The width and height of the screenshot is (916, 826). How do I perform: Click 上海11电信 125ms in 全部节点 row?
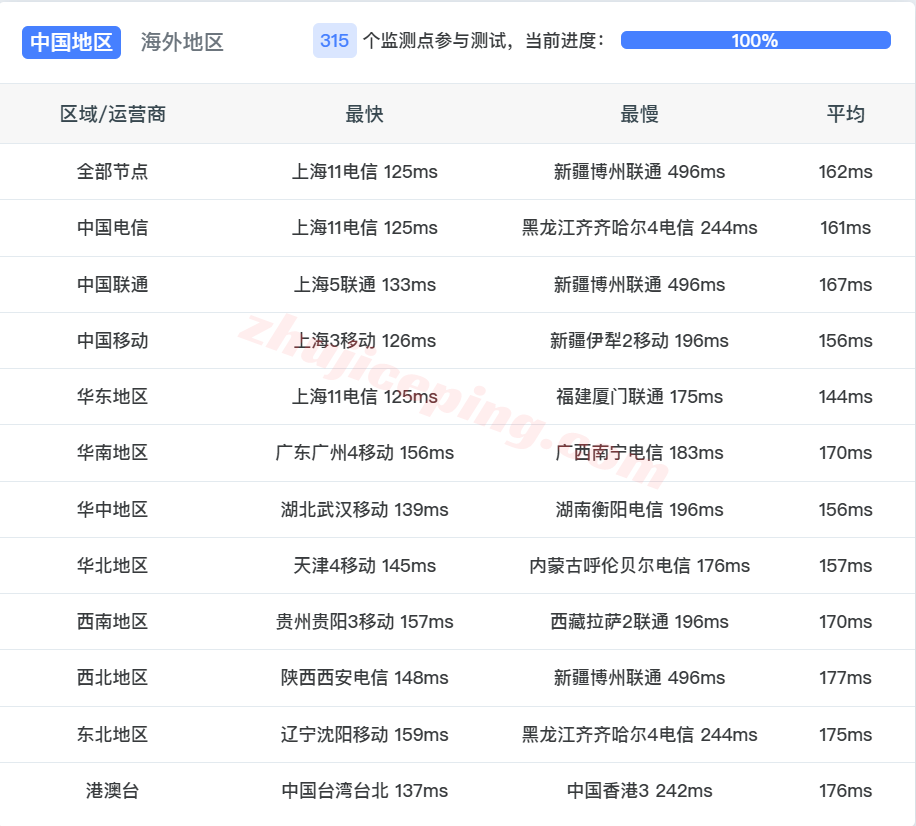[x=365, y=172]
